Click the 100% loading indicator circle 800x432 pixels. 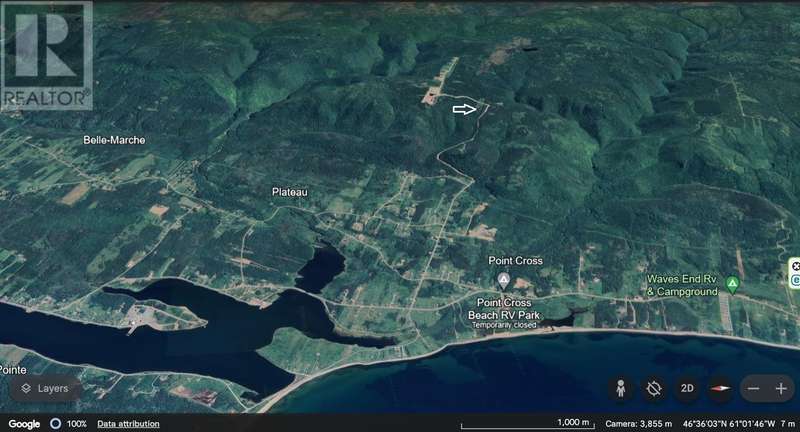pyautogui.click(x=56, y=424)
